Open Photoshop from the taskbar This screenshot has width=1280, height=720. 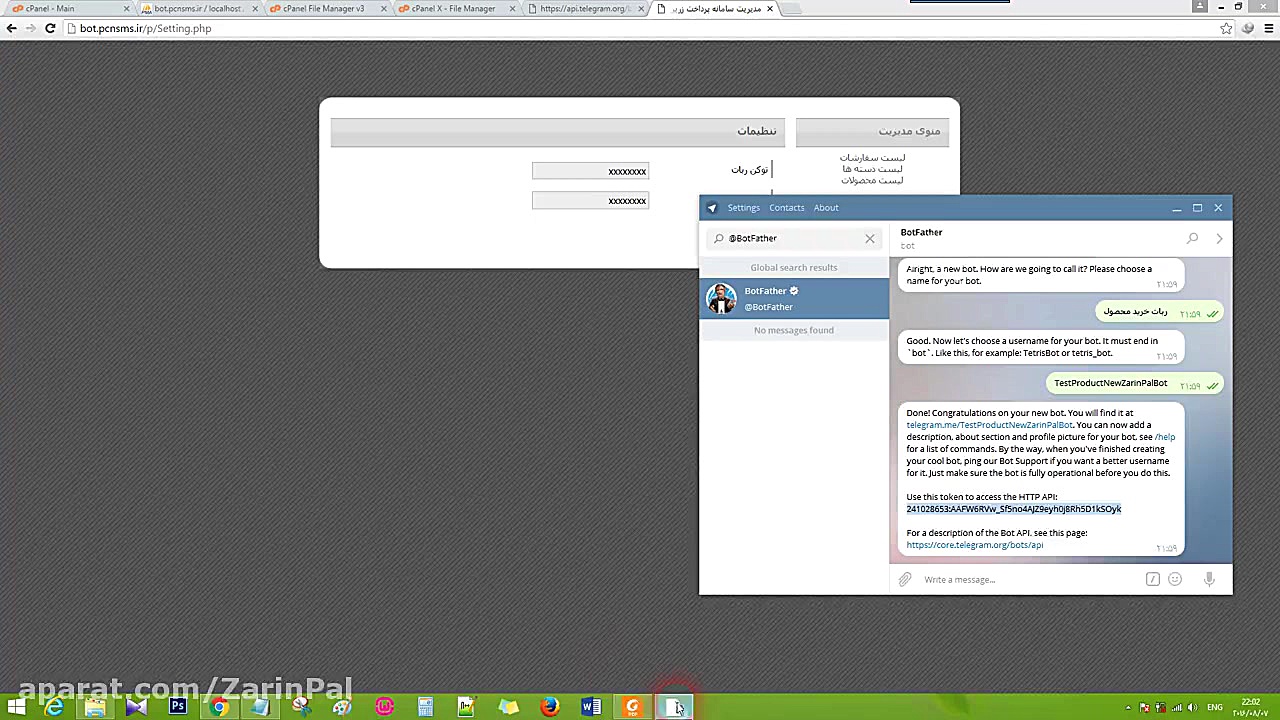pos(177,707)
